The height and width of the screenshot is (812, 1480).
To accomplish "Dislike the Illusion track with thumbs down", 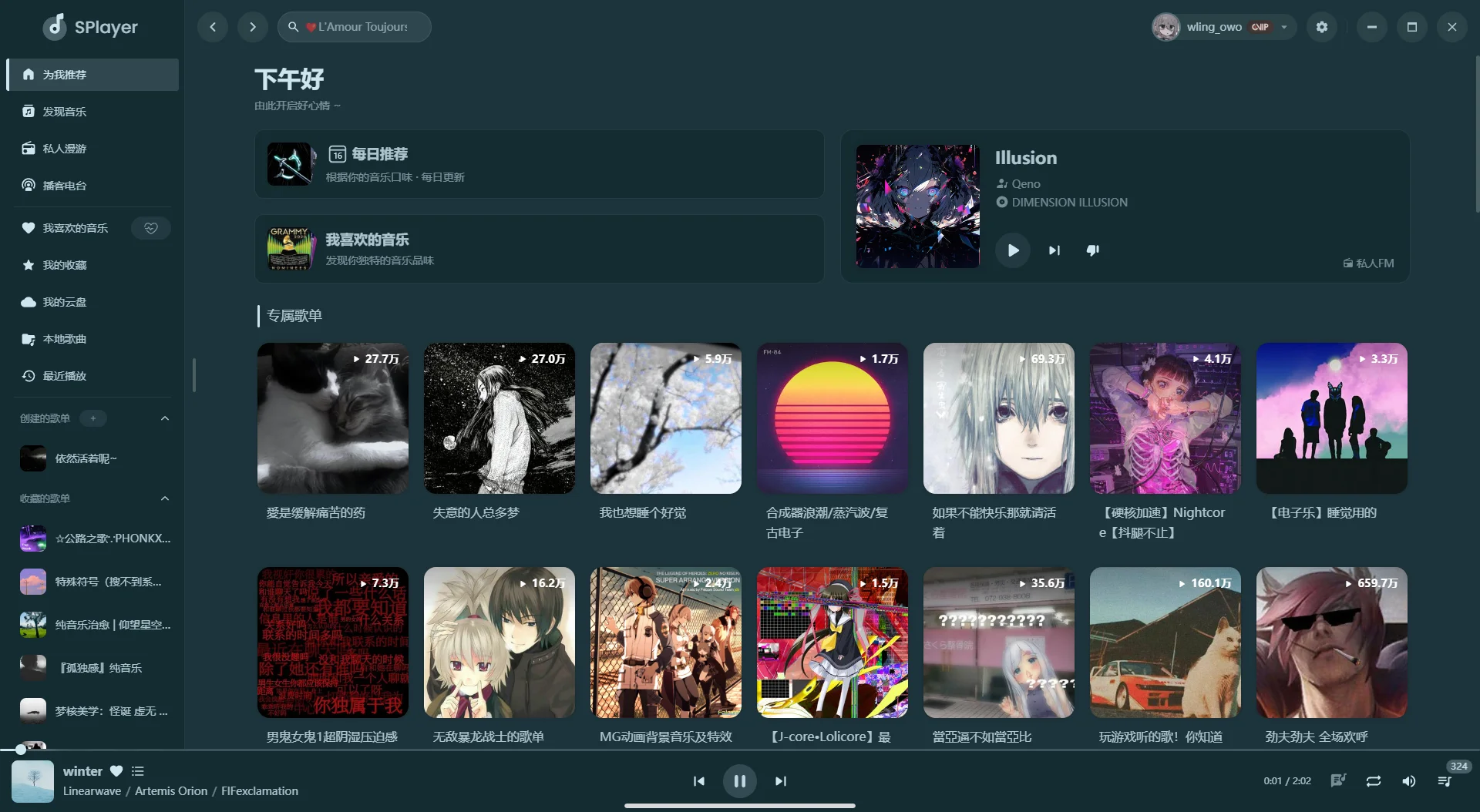I will point(1092,250).
